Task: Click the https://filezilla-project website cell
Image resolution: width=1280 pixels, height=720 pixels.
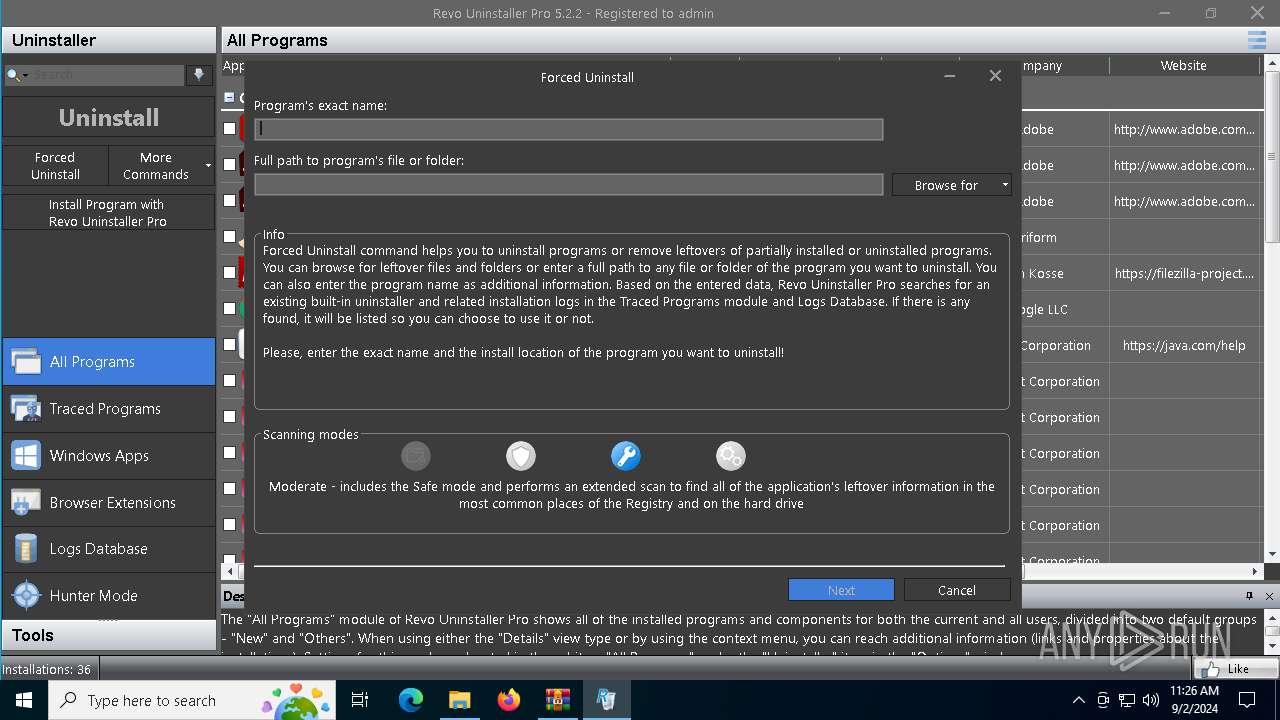Action: 1184,273
